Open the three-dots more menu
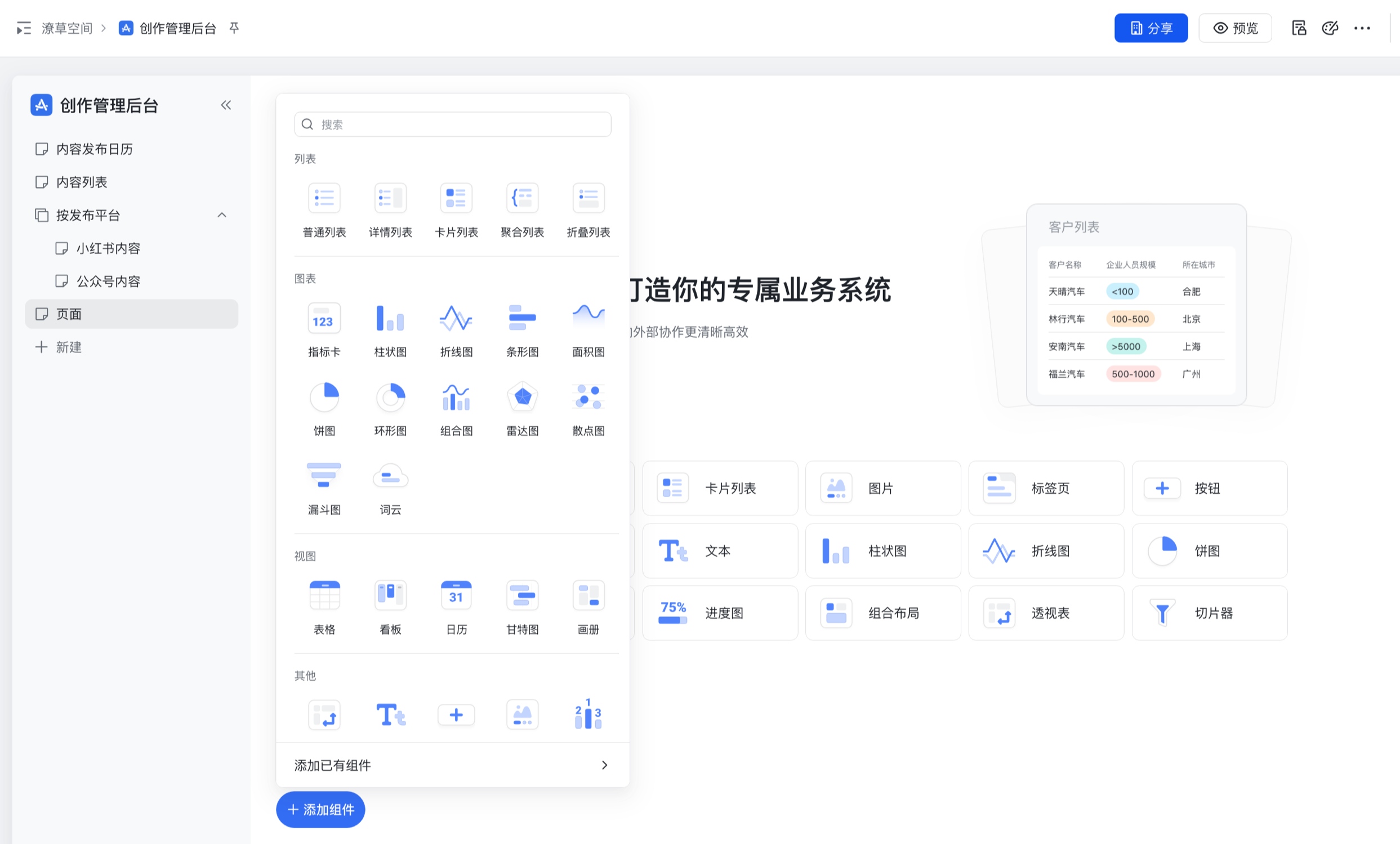Screen dimensions: 1400x844 click(1362, 28)
